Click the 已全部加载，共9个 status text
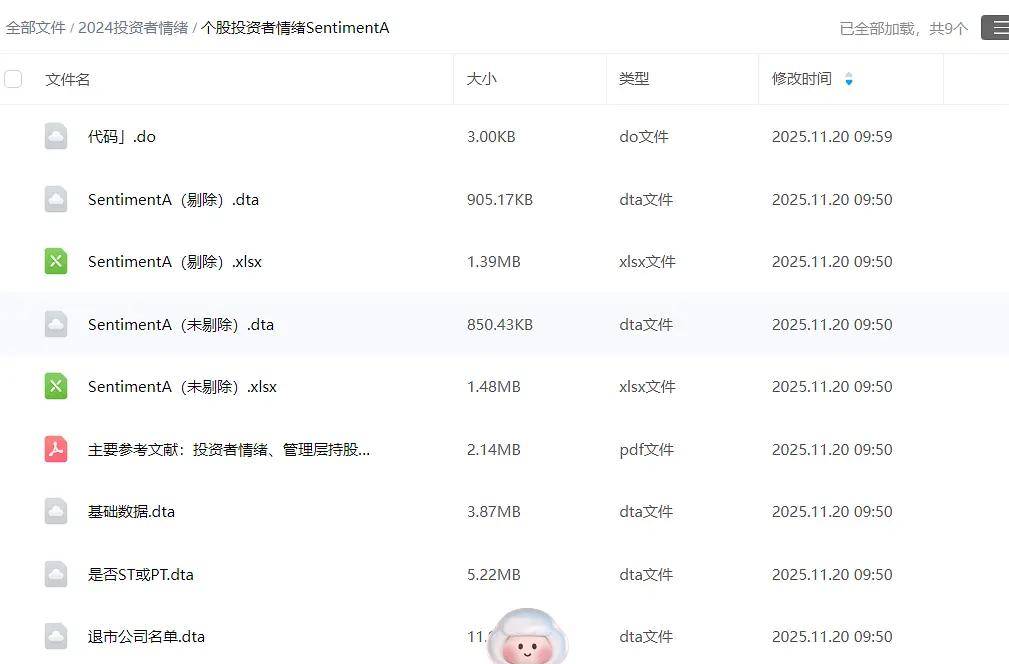The width and height of the screenshot is (1009, 664). pyautogui.click(x=903, y=28)
